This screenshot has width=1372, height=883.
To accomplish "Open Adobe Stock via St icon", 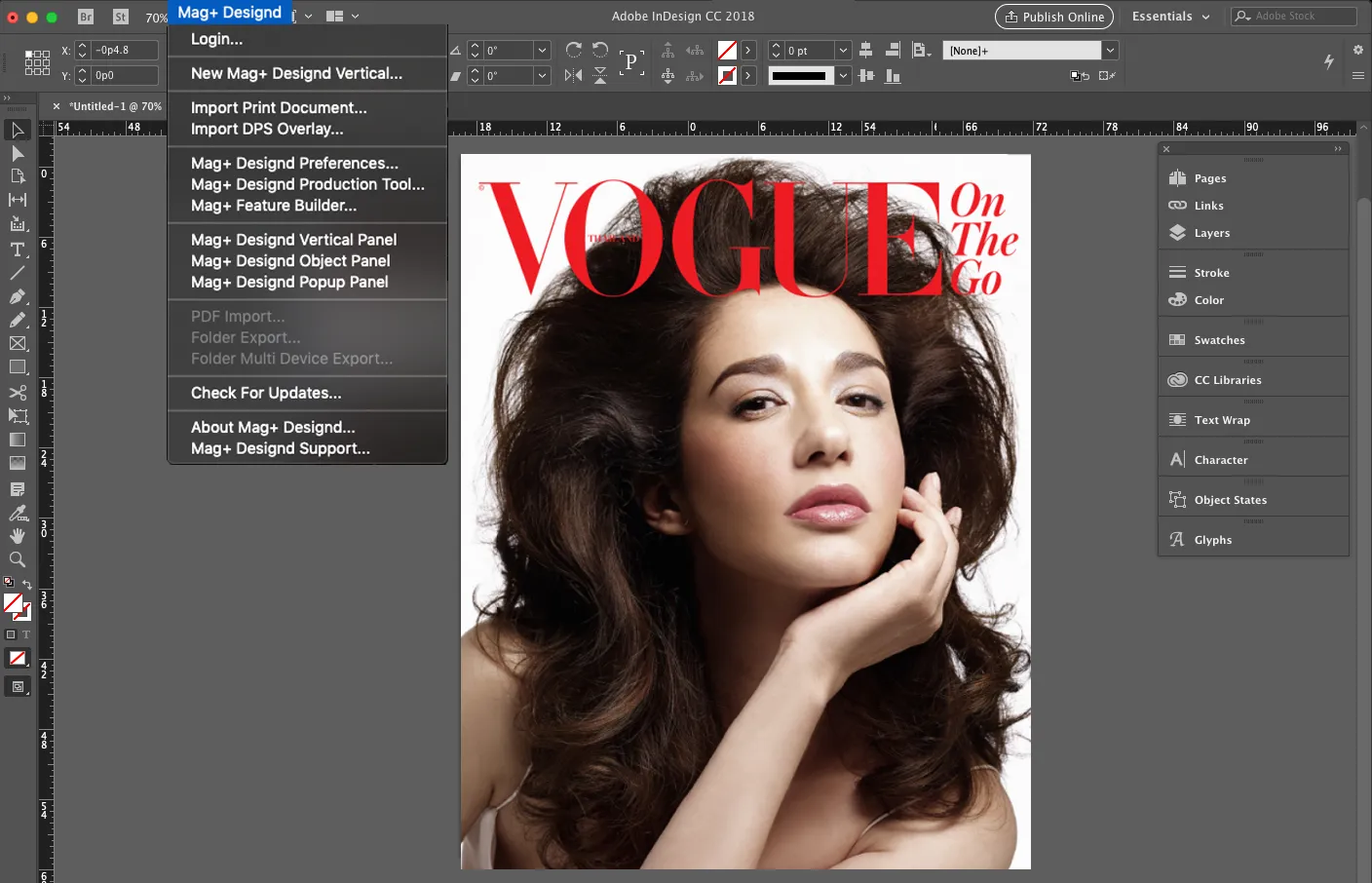I will tap(120, 17).
